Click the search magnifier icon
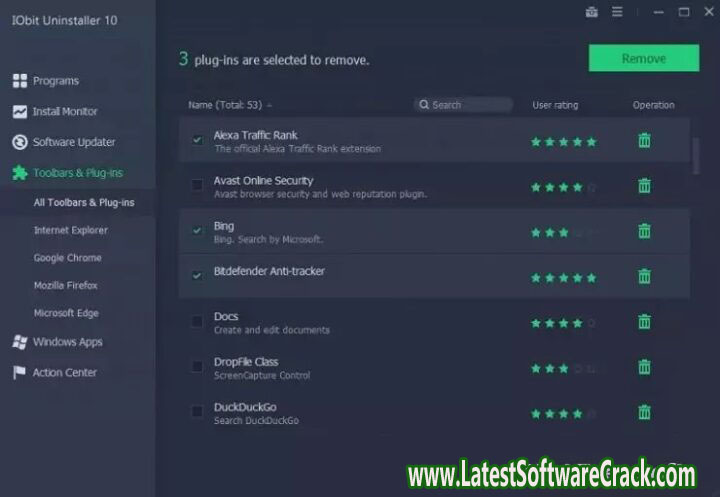This screenshot has width=720, height=497. click(x=424, y=105)
